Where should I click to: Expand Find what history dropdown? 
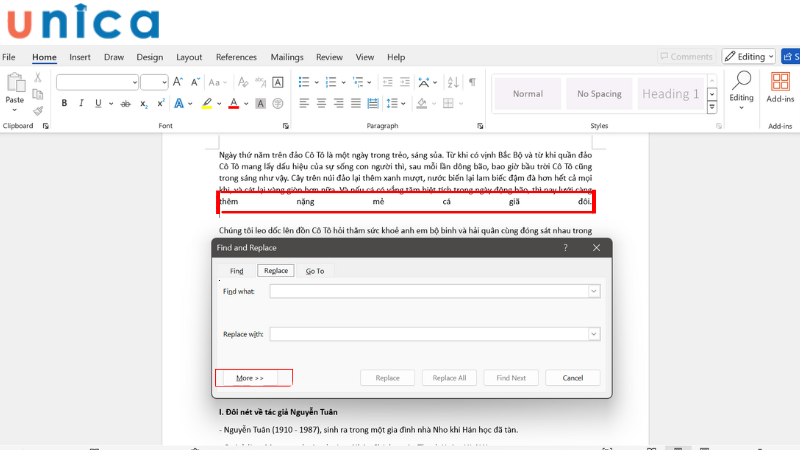pyautogui.click(x=594, y=291)
